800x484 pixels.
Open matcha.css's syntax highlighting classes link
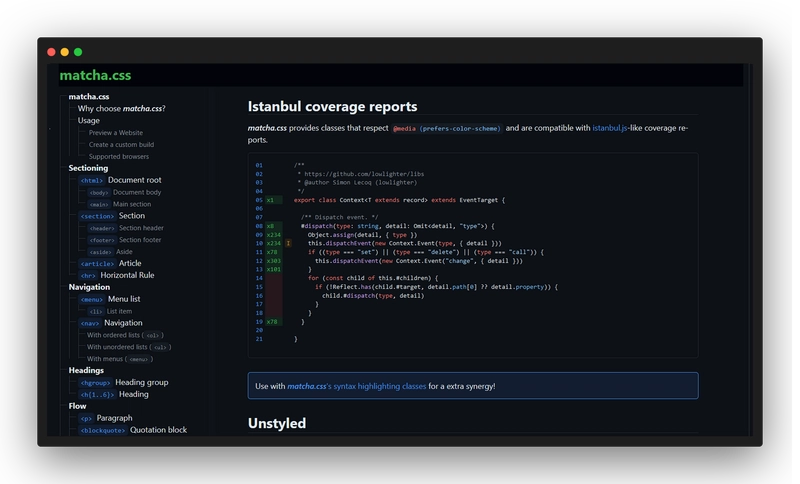[x=357, y=386]
